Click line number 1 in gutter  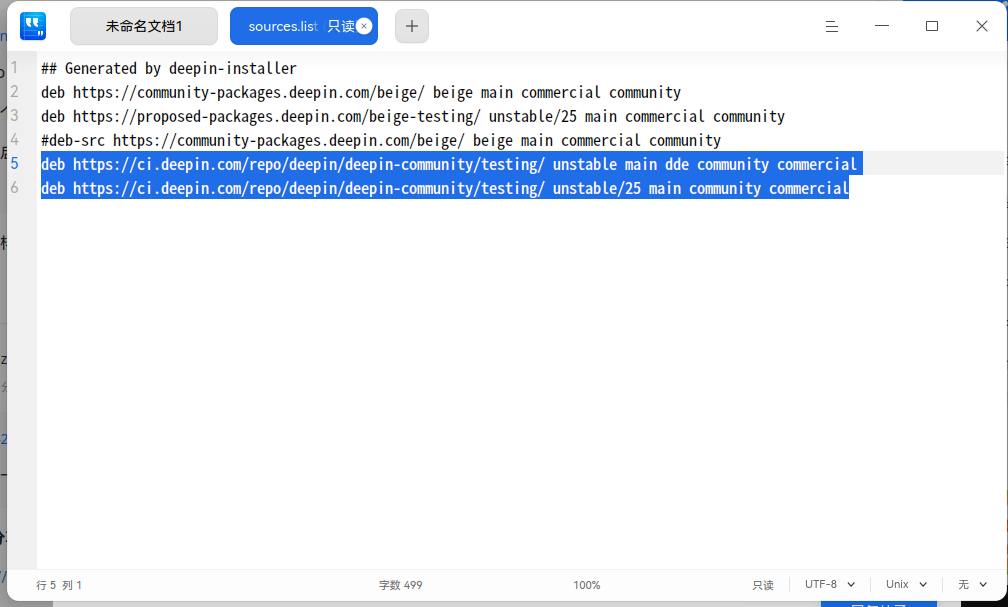coord(14,68)
